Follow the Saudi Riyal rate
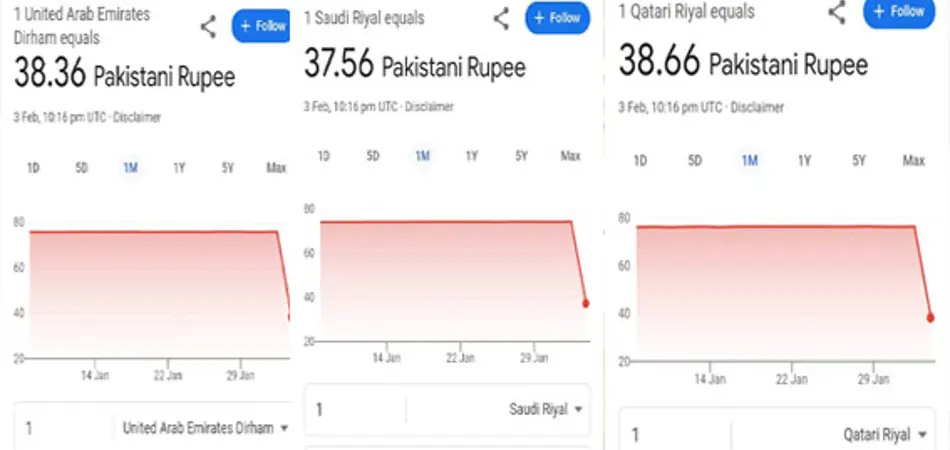 click(557, 18)
